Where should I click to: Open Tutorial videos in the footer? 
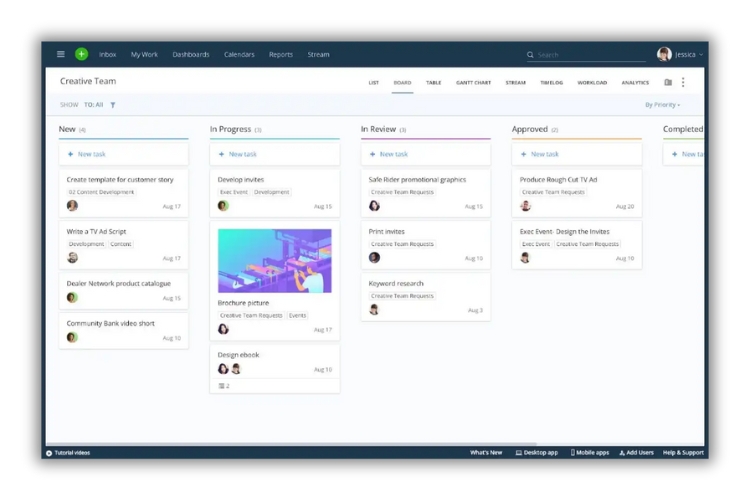[x=68, y=453]
